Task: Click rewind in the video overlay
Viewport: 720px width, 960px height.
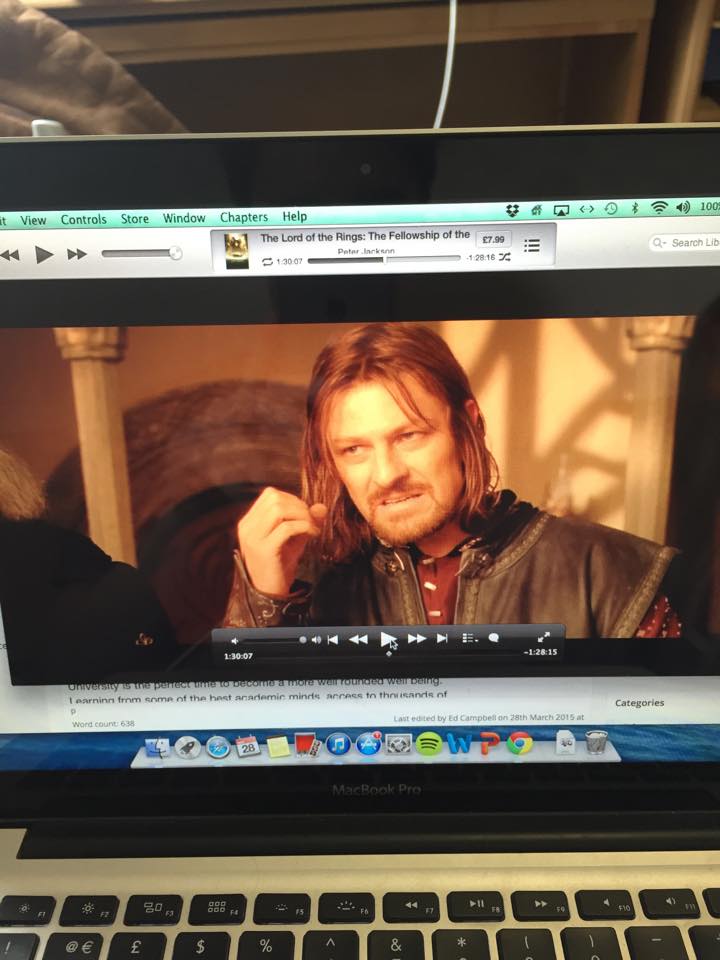Action: coord(358,639)
